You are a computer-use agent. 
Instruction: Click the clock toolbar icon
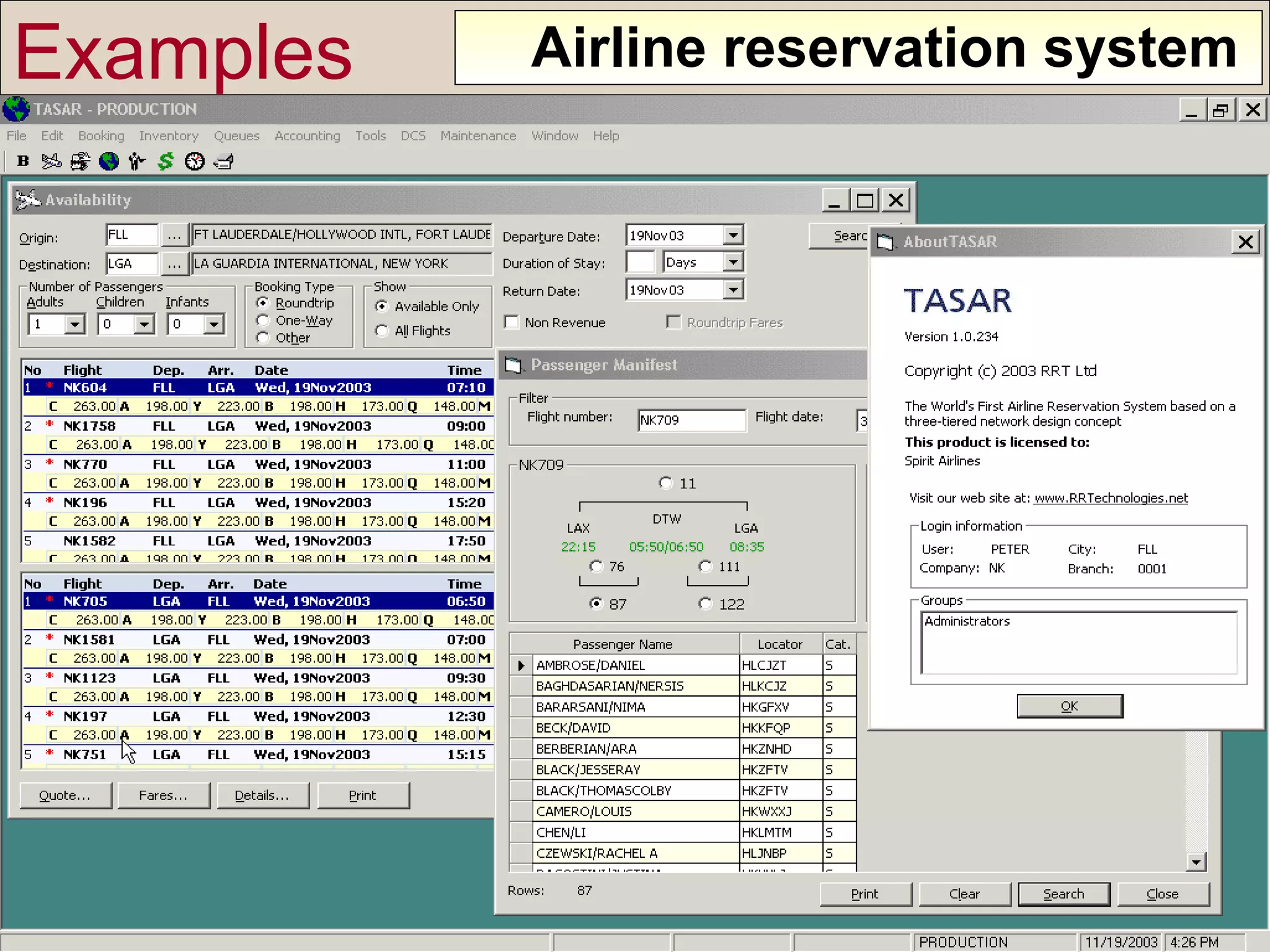(195, 162)
